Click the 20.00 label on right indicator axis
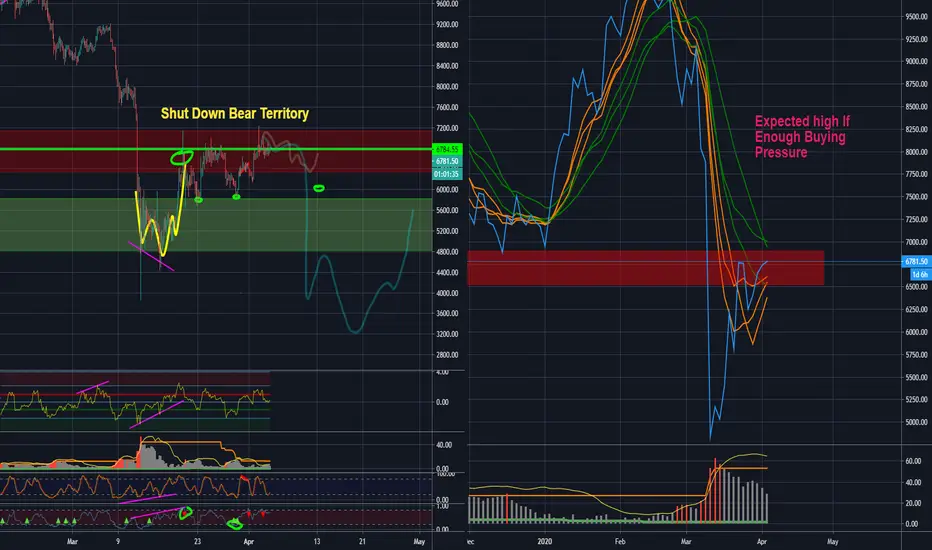The image size is (932, 550). (x=913, y=503)
